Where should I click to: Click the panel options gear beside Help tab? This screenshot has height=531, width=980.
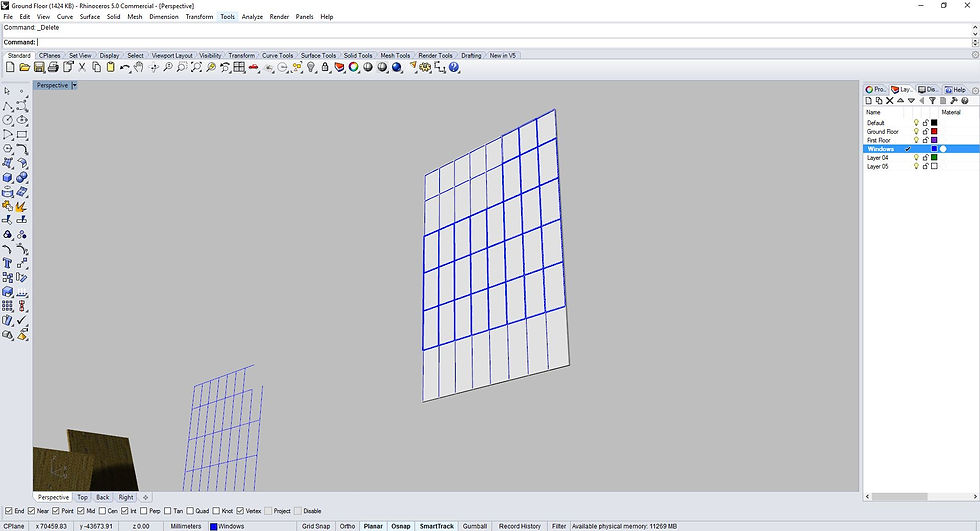[x=975, y=90]
